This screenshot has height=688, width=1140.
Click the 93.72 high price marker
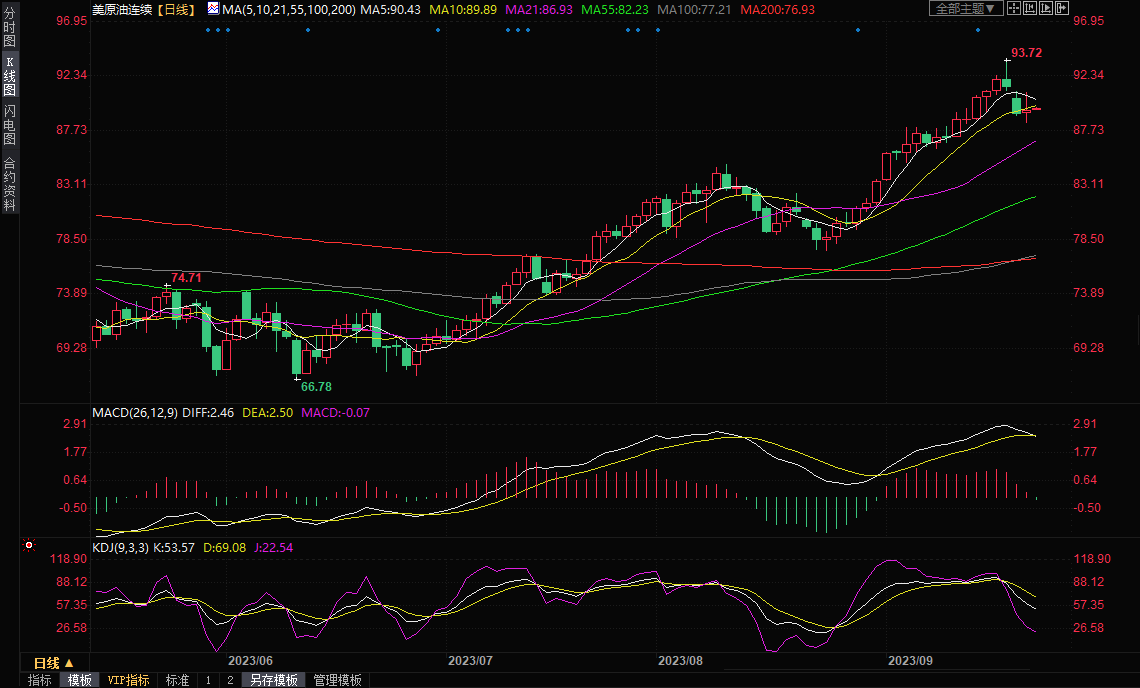tap(1026, 53)
